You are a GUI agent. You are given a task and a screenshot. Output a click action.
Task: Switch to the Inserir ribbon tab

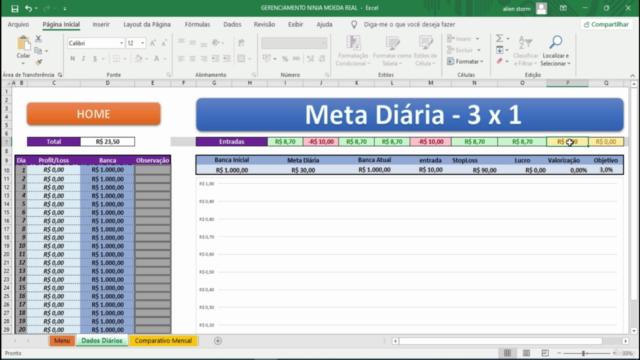coord(101,24)
